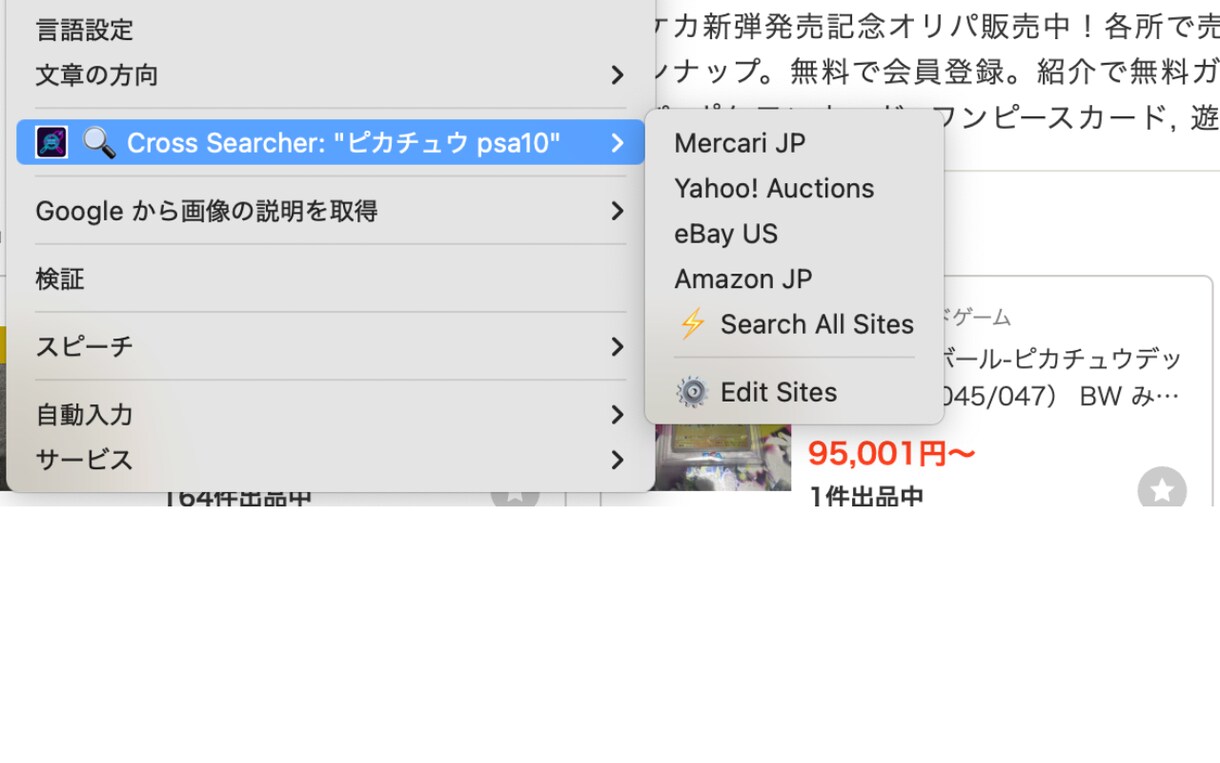This screenshot has height=763, width=1220.
Task: Open Google から画像の説明を取得 entry
Action: click(x=330, y=211)
